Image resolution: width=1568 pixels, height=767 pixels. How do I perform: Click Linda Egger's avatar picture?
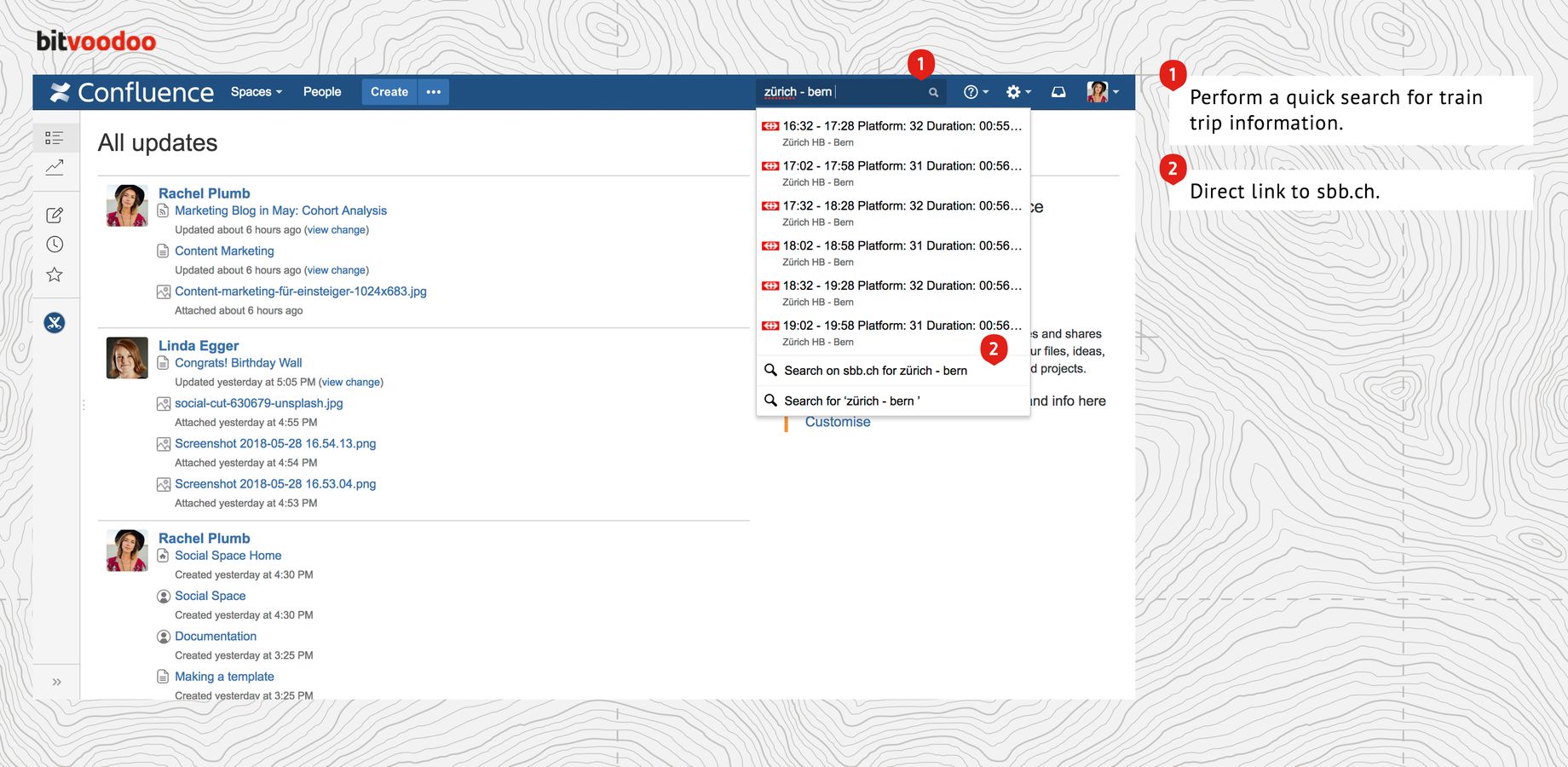(x=127, y=358)
